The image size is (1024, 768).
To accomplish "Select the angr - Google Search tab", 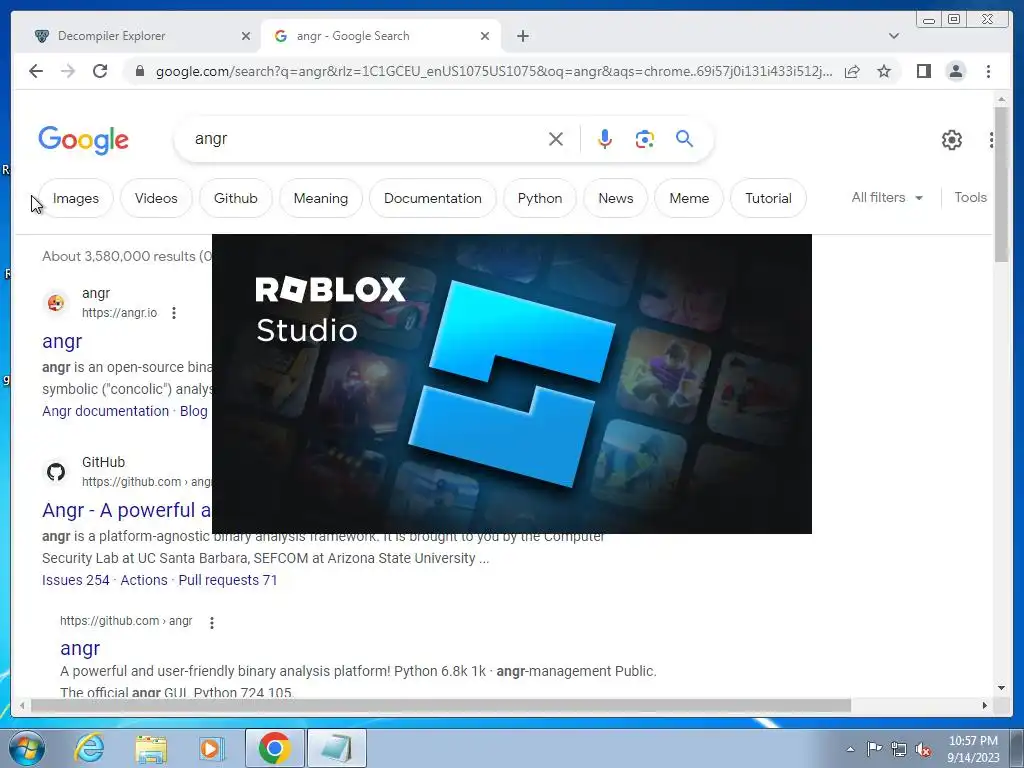I will [x=381, y=36].
